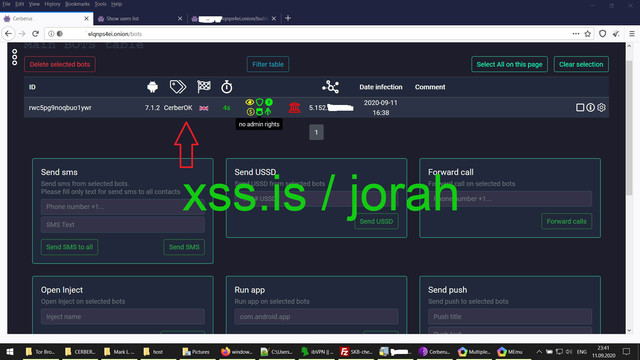Click the Comment column header
Screen dimensions: 640x360
point(430,87)
